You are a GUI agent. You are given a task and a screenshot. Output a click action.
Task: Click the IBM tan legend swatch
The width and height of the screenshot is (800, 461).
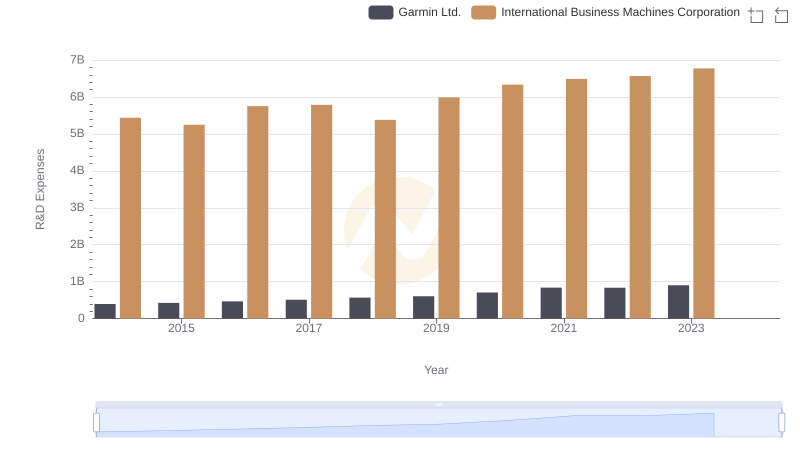483,12
